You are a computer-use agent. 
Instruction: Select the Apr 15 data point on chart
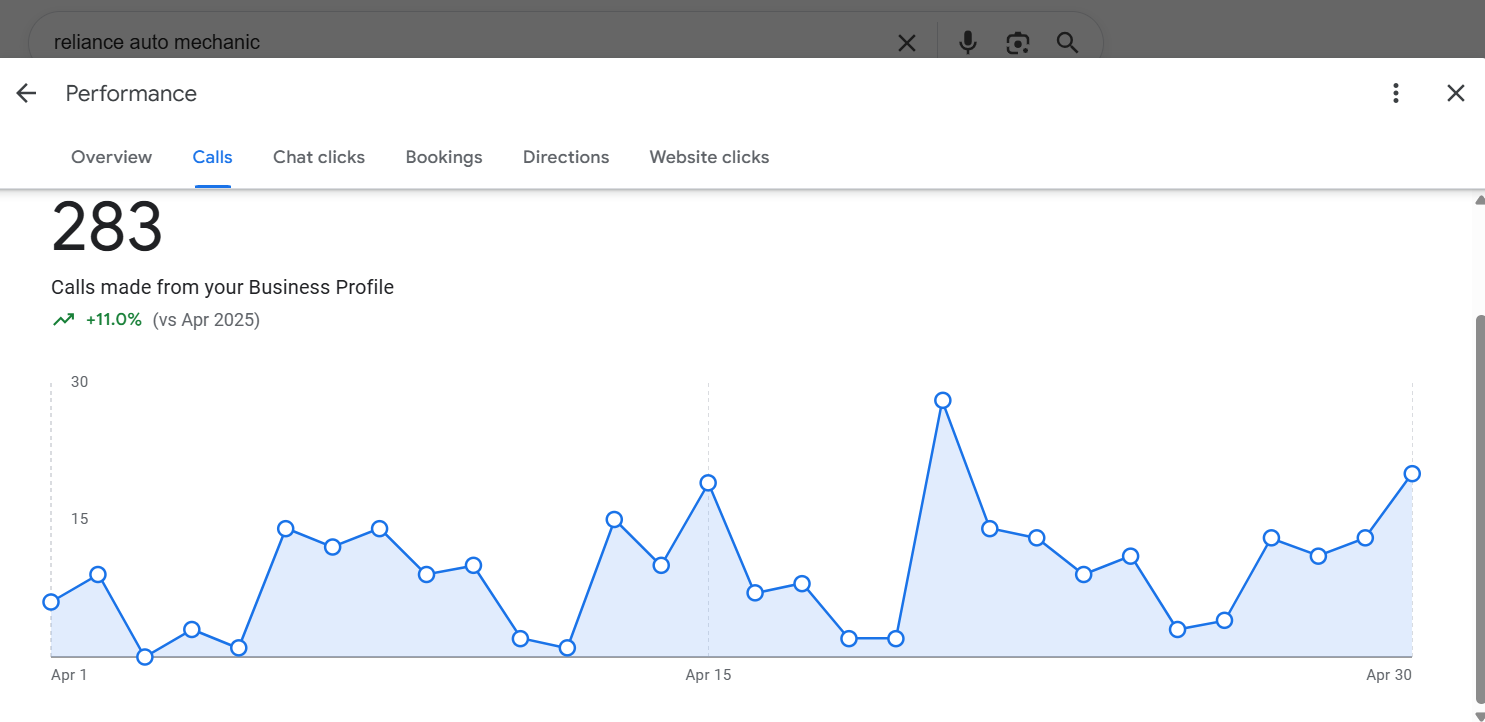pos(708,483)
